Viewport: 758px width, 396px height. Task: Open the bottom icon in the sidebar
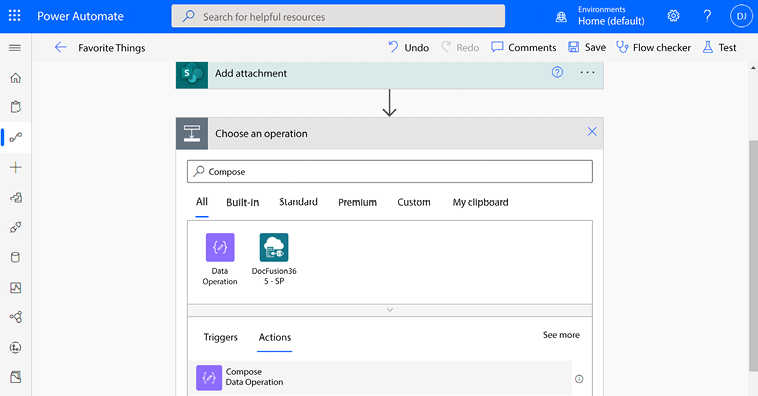pyautogui.click(x=15, y=377)
